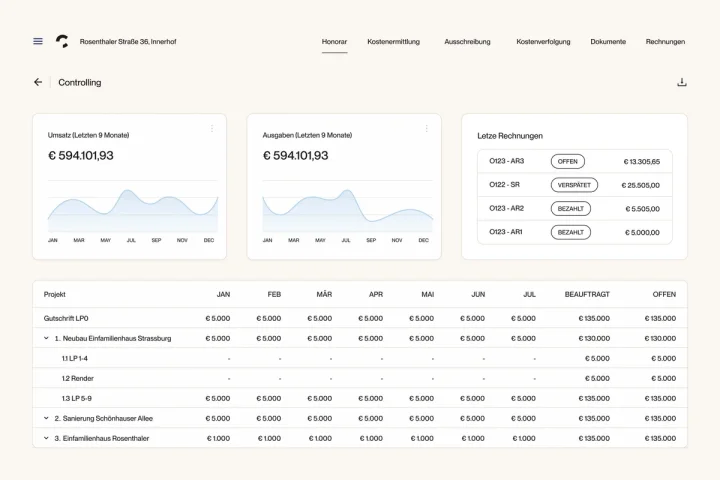Click the amount € 5.505,00
Viewport: 720px width, 480px height.
[x=642, y=209]
